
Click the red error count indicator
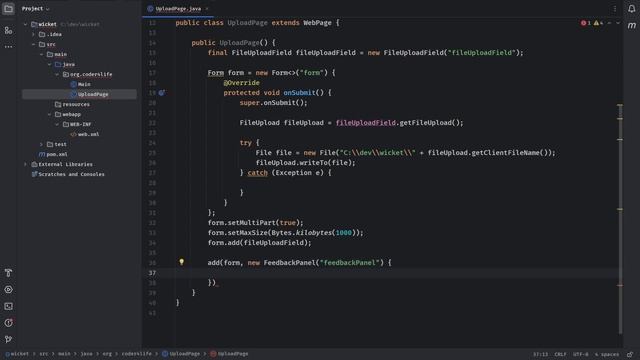[586, 23]
